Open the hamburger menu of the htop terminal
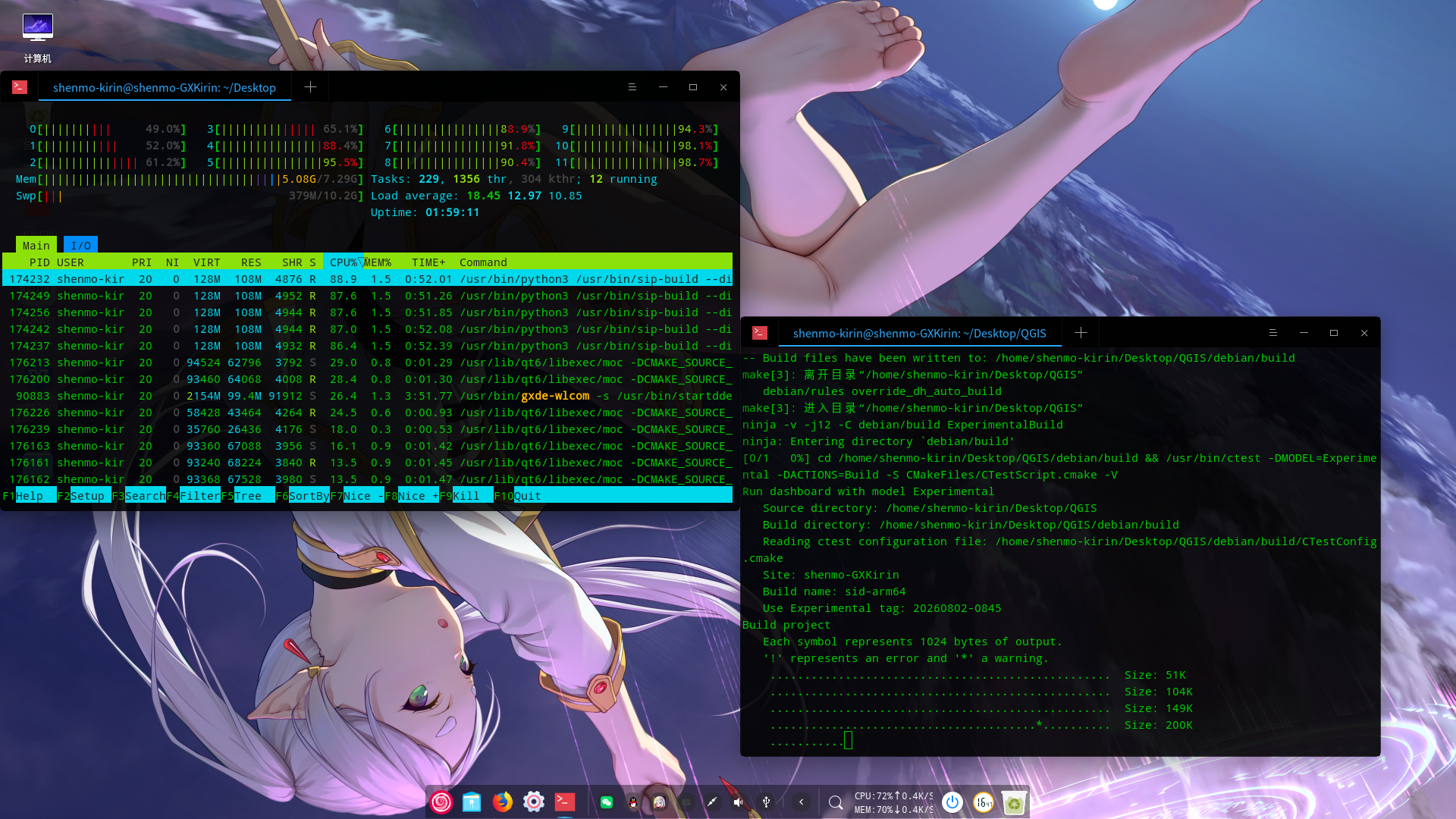 pos(632,87)
